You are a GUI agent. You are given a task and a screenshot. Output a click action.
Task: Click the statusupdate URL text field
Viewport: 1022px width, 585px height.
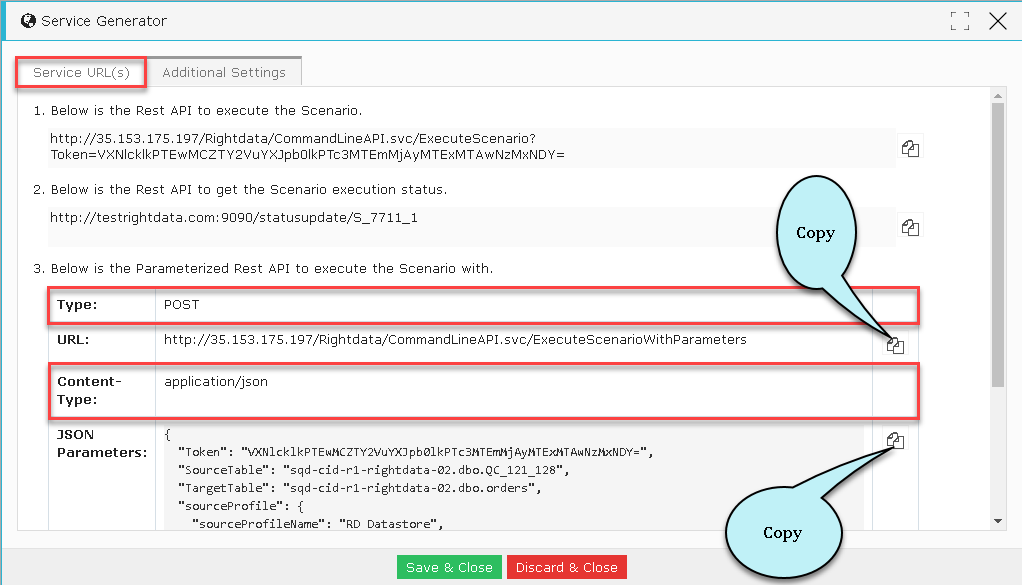tap(471, 226)
